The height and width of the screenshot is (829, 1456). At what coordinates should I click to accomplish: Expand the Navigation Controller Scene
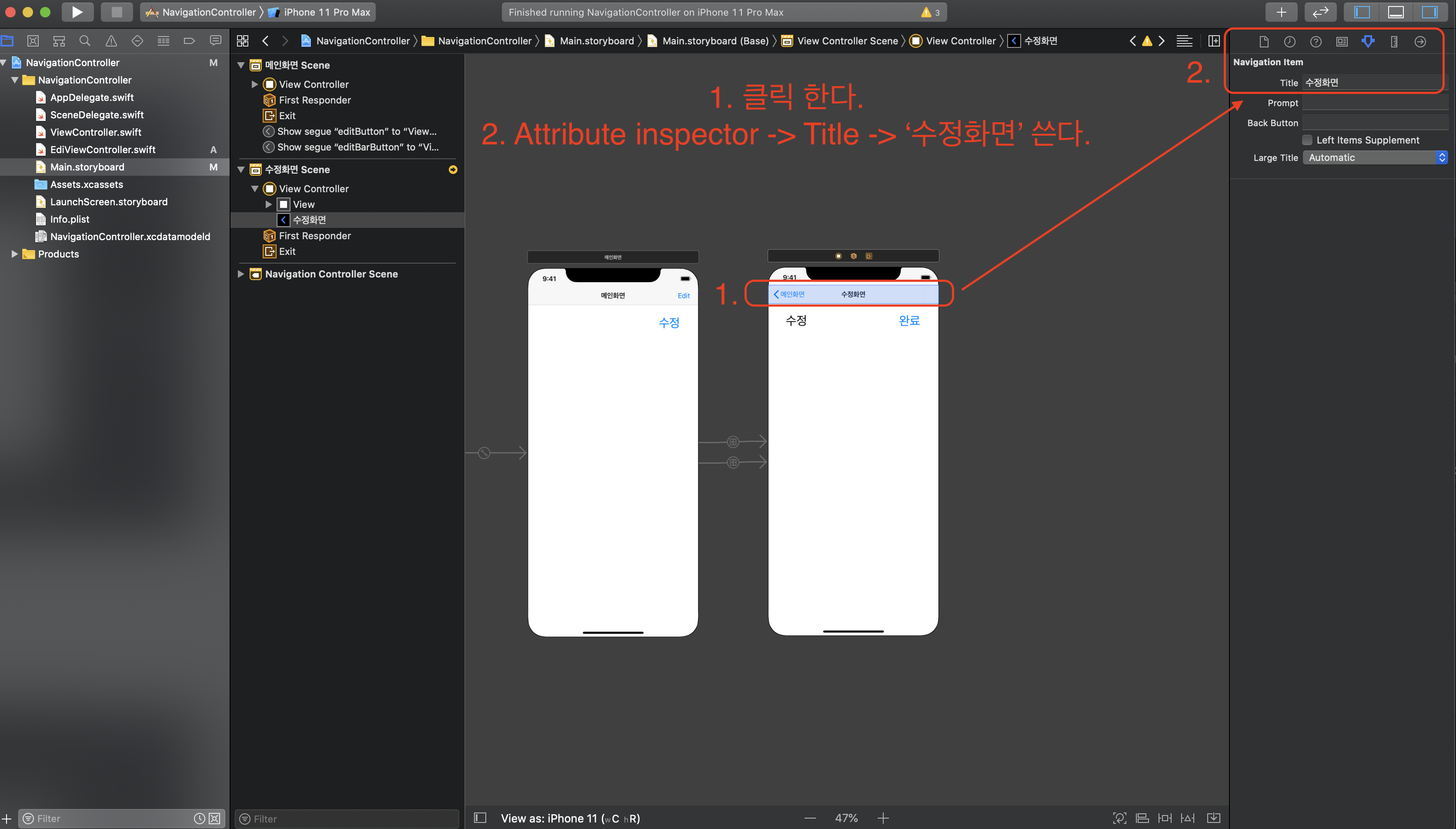click(x=241, y=274)
